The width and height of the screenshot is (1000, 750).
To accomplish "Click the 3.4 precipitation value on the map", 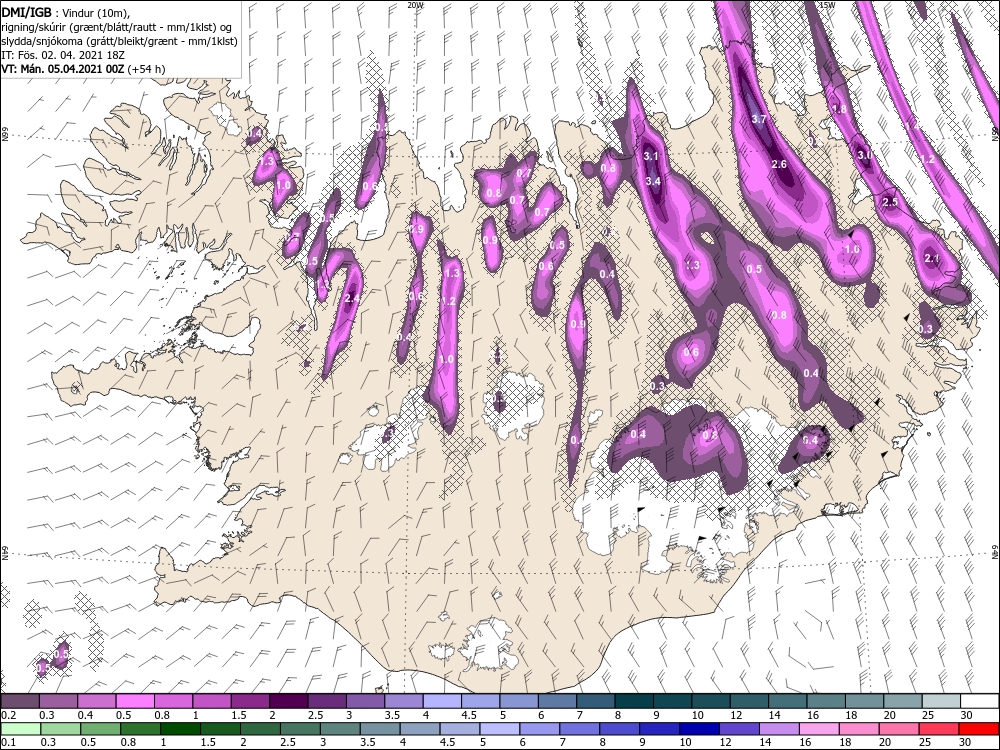I will tap(653, 181).
